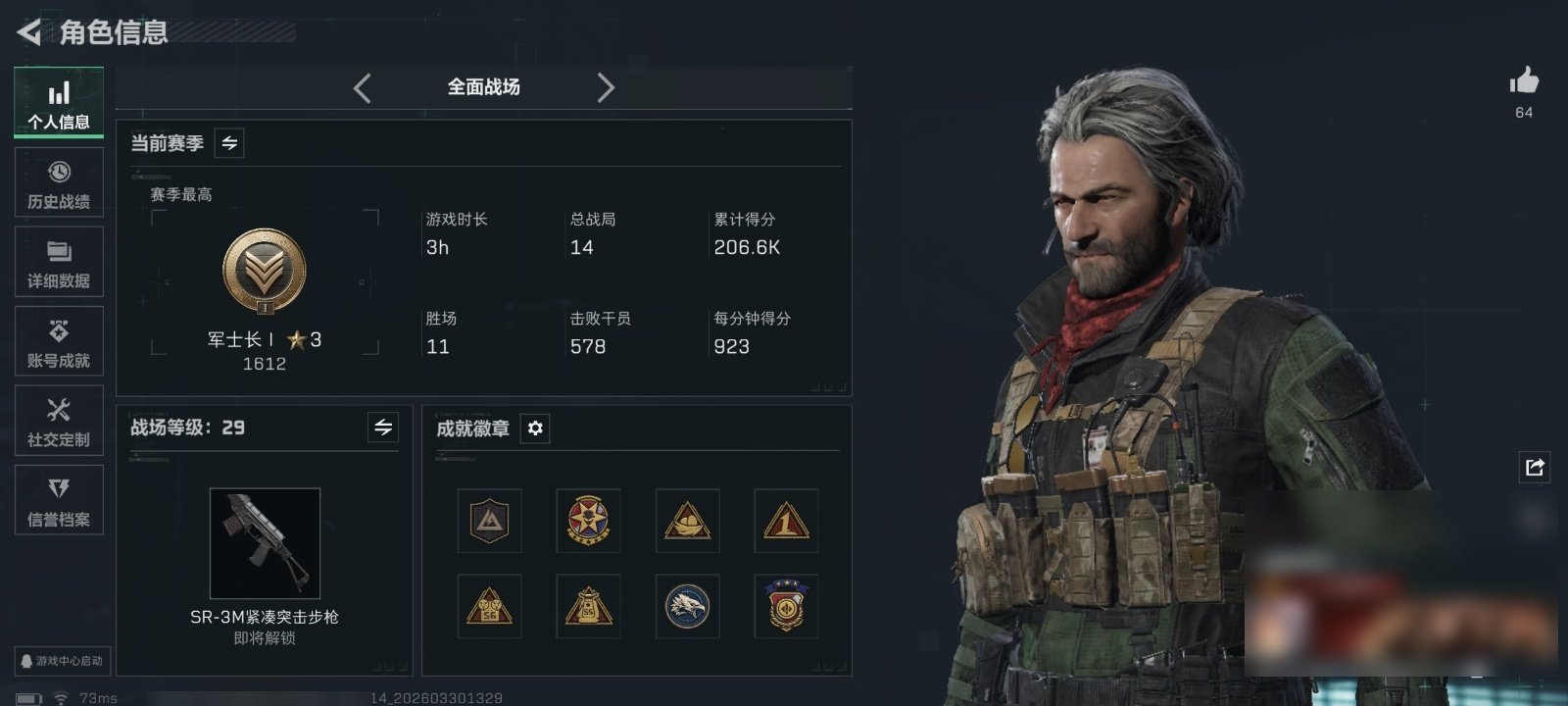
Task: Select the eagle head achievement badge
Action: pos(687,606)
